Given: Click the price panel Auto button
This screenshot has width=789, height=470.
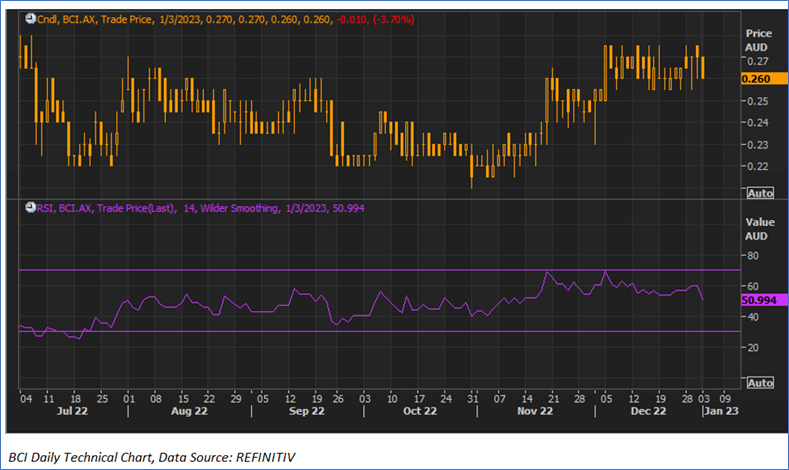Looking at the screenshot, I should (760, 193).
